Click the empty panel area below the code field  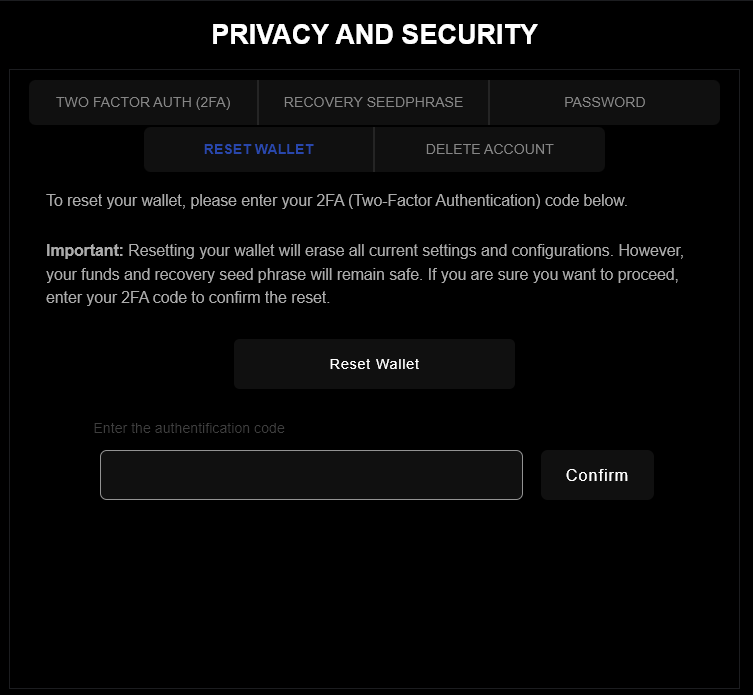(x=375, y=590)
